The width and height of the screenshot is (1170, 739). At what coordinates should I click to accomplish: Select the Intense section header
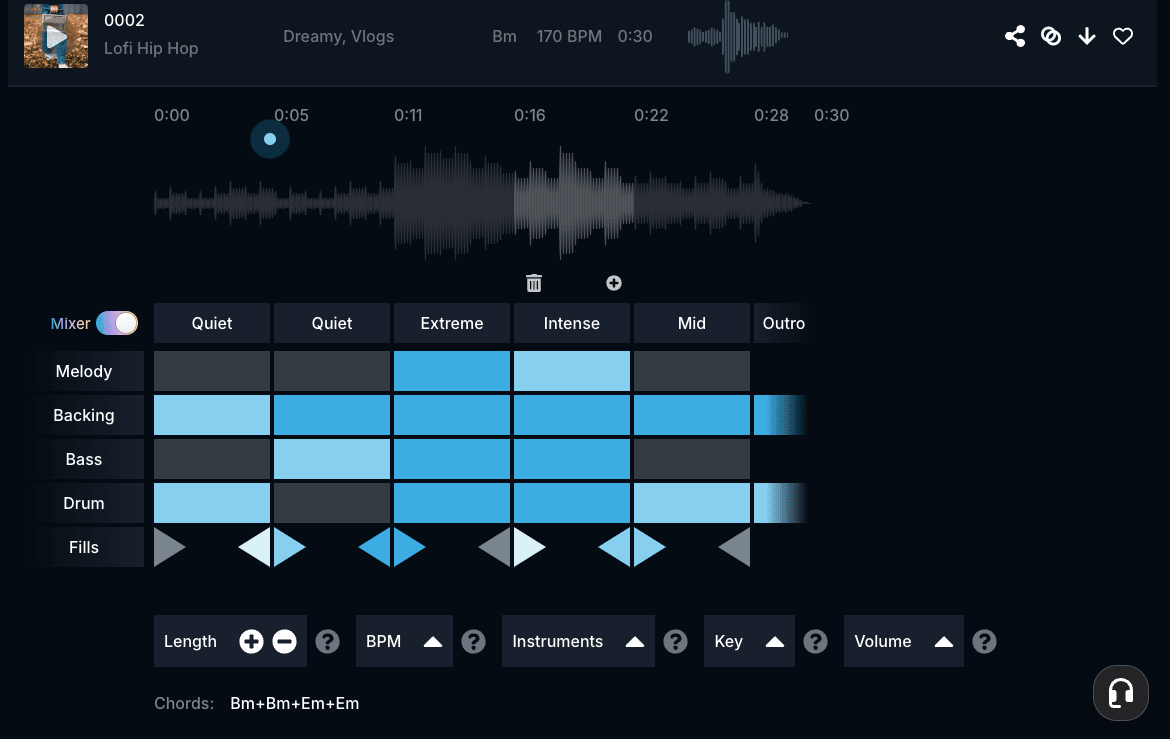572,323
